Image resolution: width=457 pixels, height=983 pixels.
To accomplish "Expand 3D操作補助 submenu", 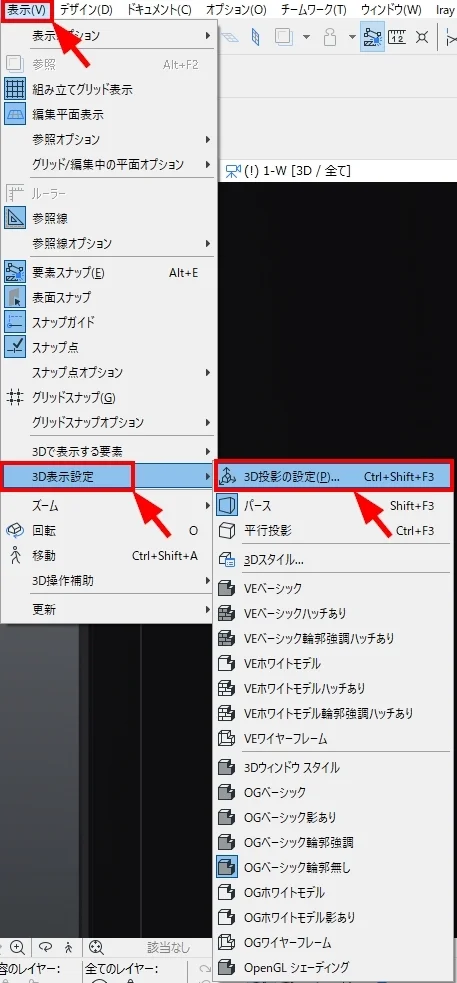I will (x=109, y=581).
